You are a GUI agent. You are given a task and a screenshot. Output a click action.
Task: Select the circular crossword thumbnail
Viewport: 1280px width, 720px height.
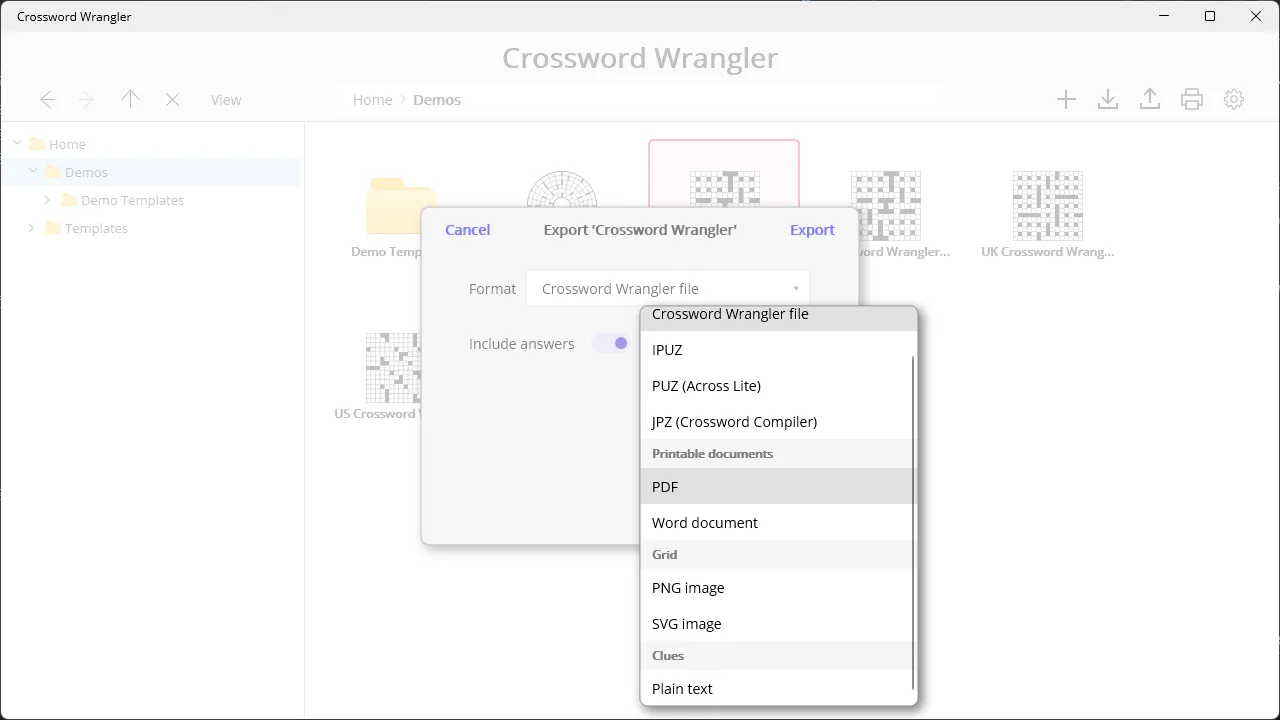pos(562,188)
